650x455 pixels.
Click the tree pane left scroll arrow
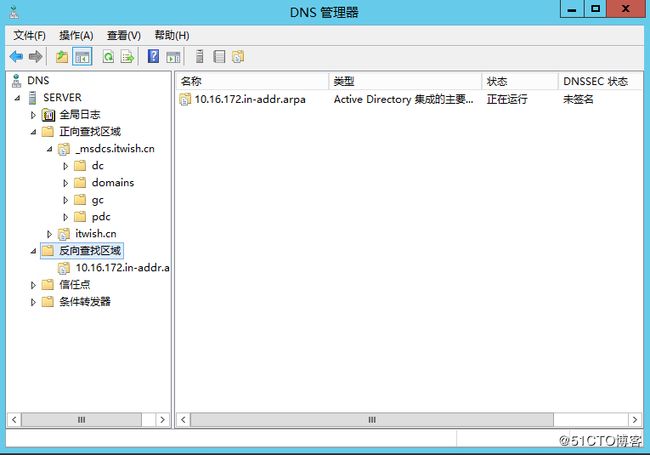click(14, 420)
